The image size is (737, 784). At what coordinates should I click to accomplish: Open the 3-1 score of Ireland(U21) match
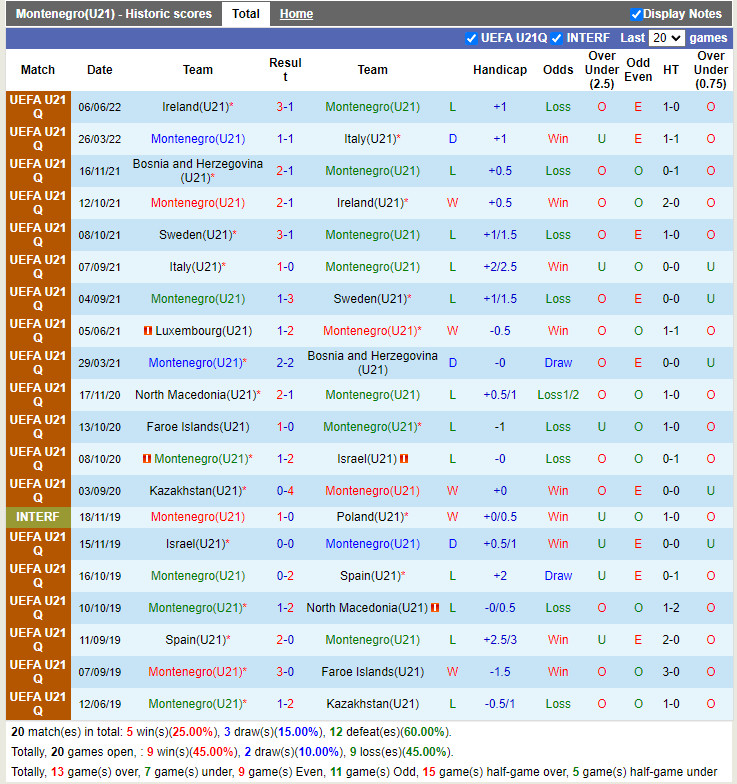[285, 107]
